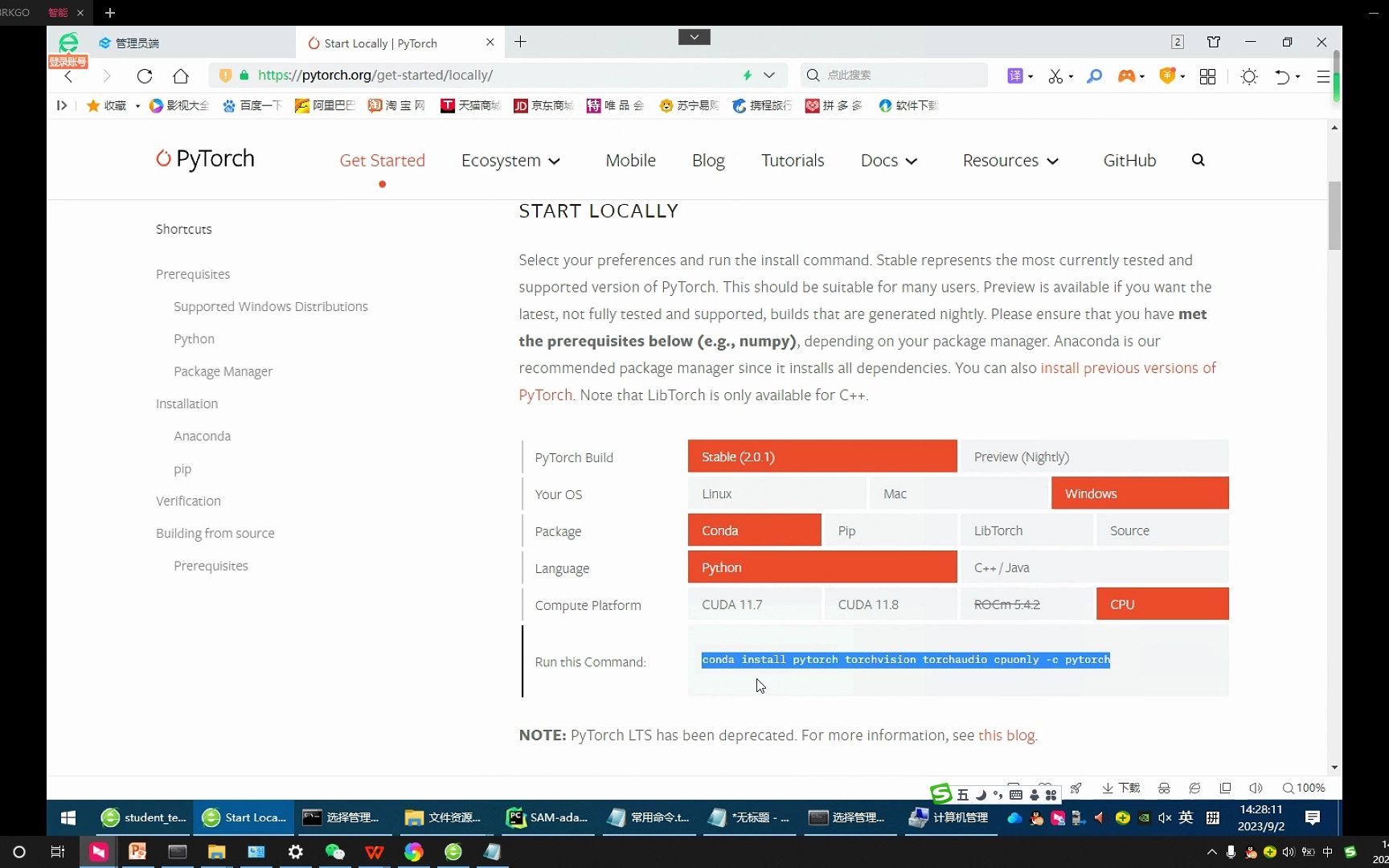This screenshot has width=1389, height=868.
Task: Open the Tutorials nav item
Action: 793,161
